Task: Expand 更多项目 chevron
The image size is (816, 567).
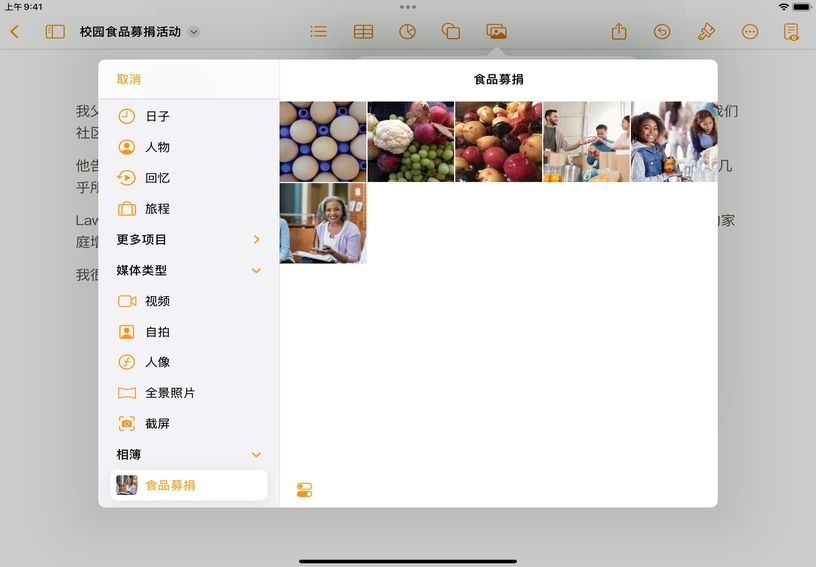Action: click(x=256, y=240)
